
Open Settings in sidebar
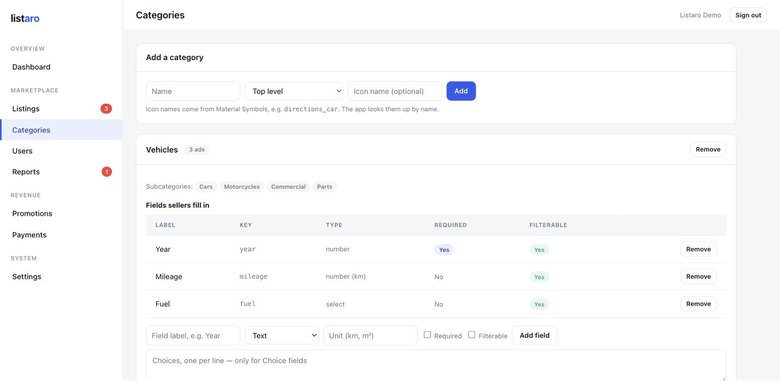[x=61, y=277]
